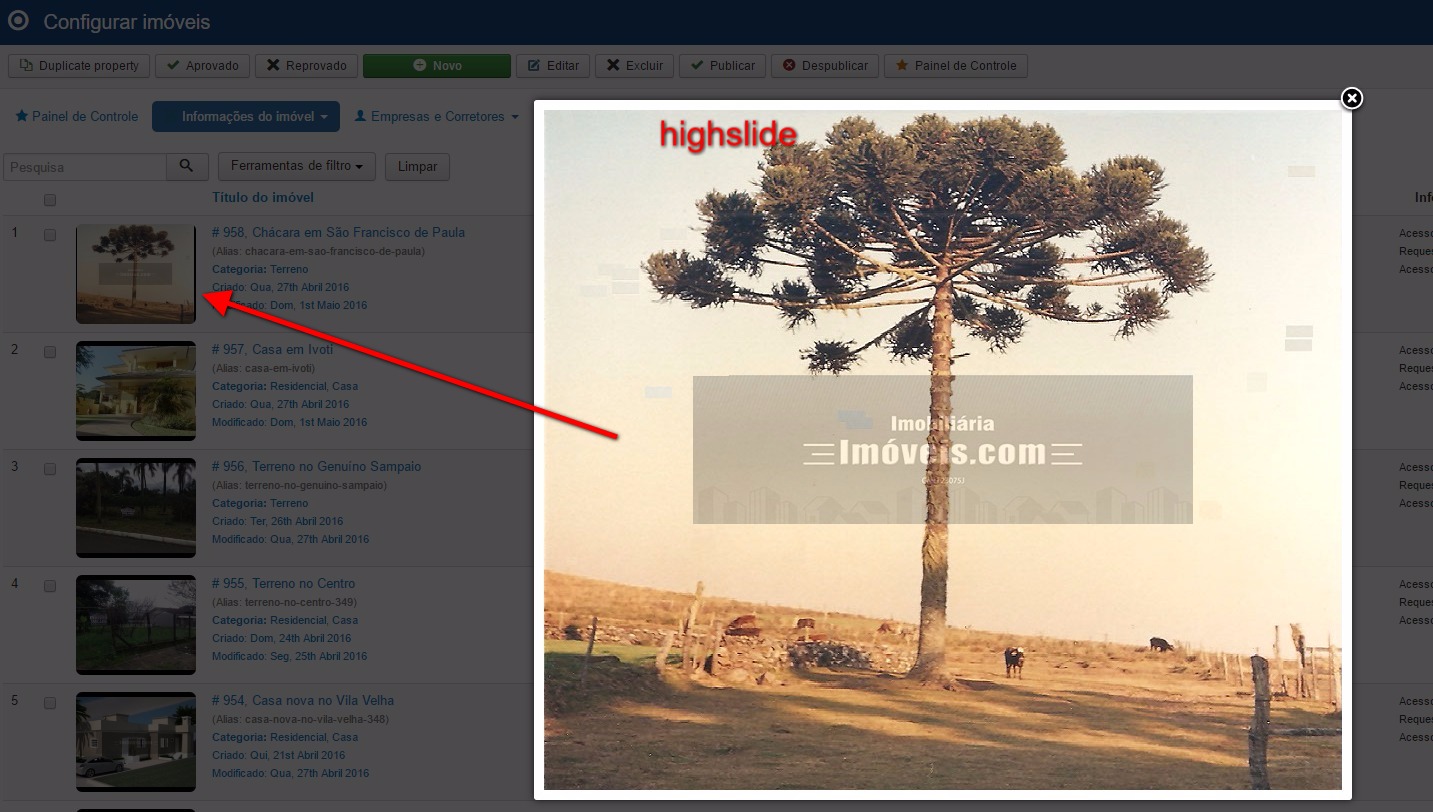The width and height of the screenshot is (1433, 812).
Task: Click the Excluir toolbar button
Action: pyautogui.click(x=634, y=66)
